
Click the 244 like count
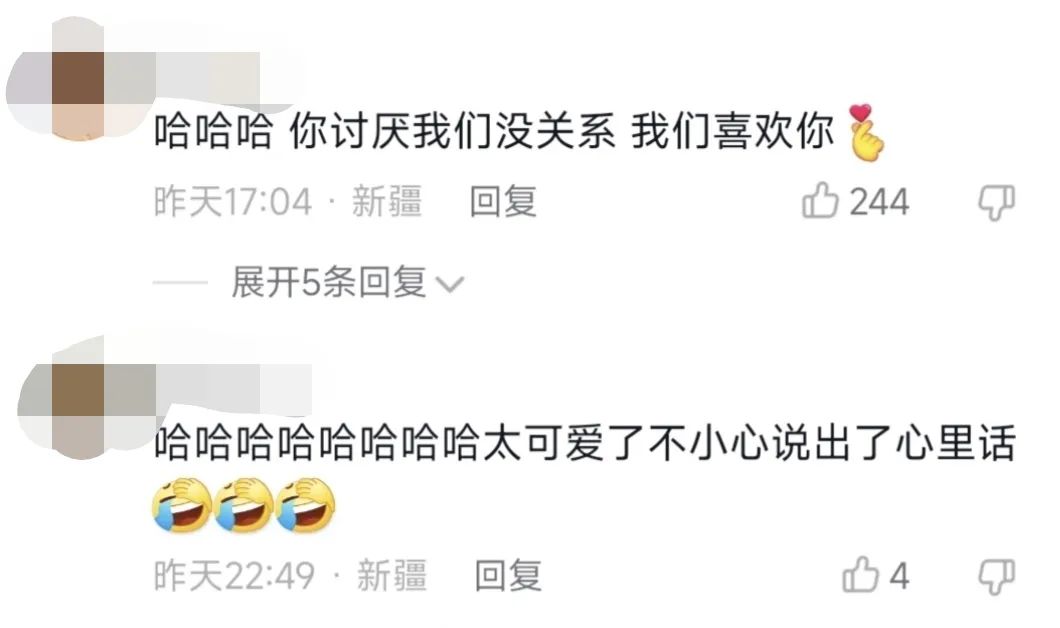point(879,202)
